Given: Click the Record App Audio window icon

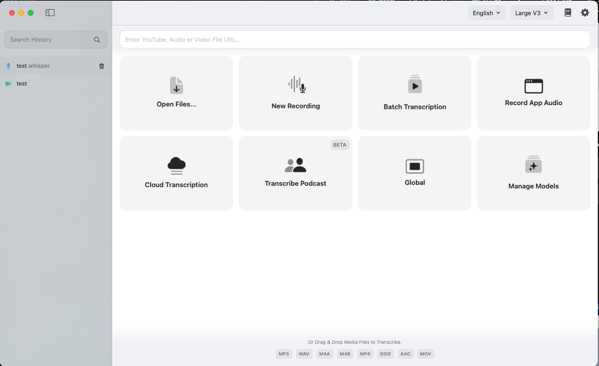Looking at the screenshot, I should pos(534,86).
